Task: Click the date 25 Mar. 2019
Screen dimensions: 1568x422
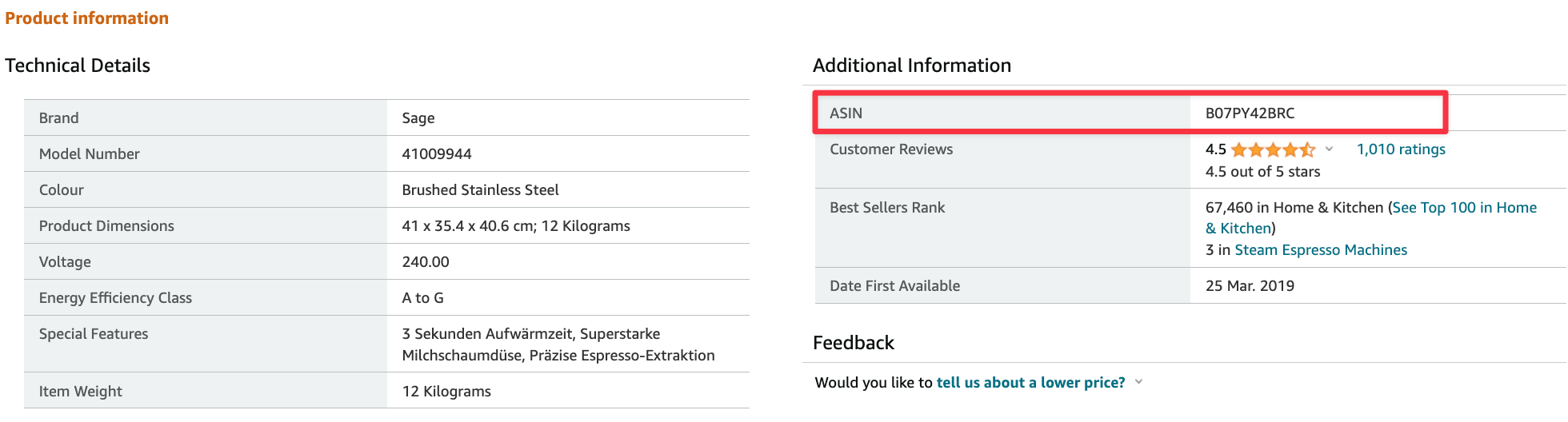Action: (1249, 286)
